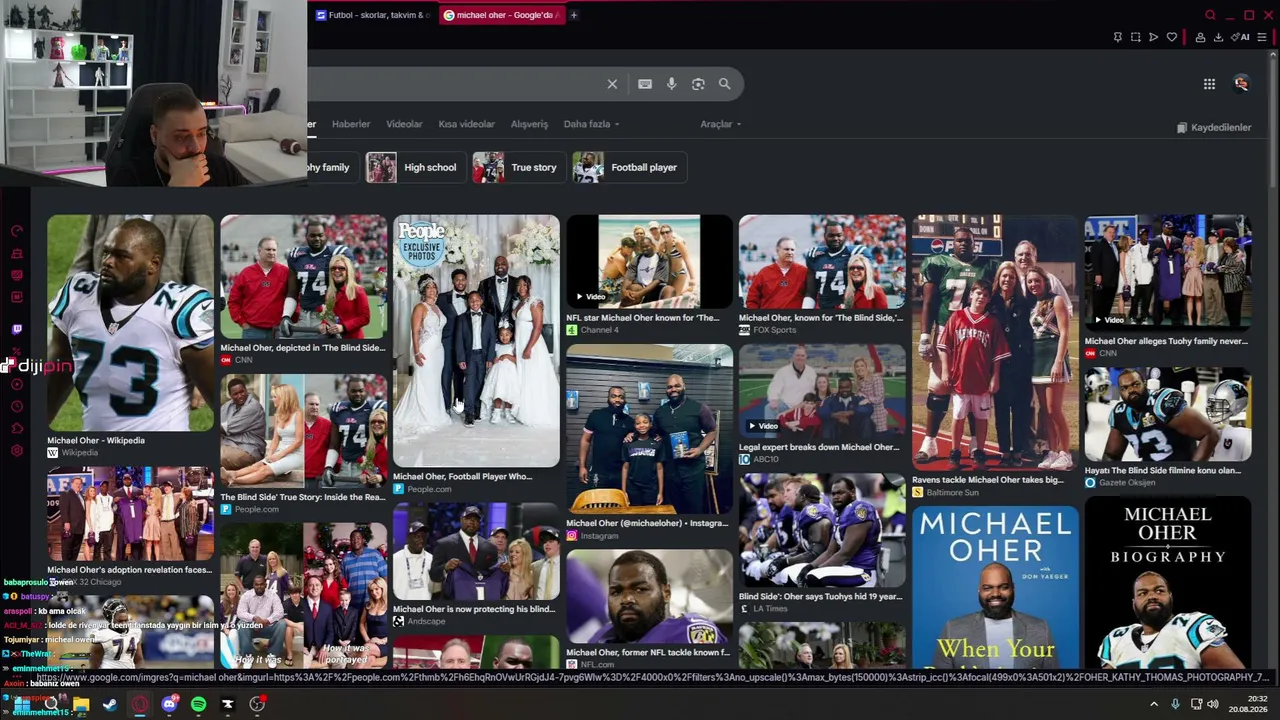Switch to the Alışveriş tab
1280x720 pixels.
pos(529,124)
